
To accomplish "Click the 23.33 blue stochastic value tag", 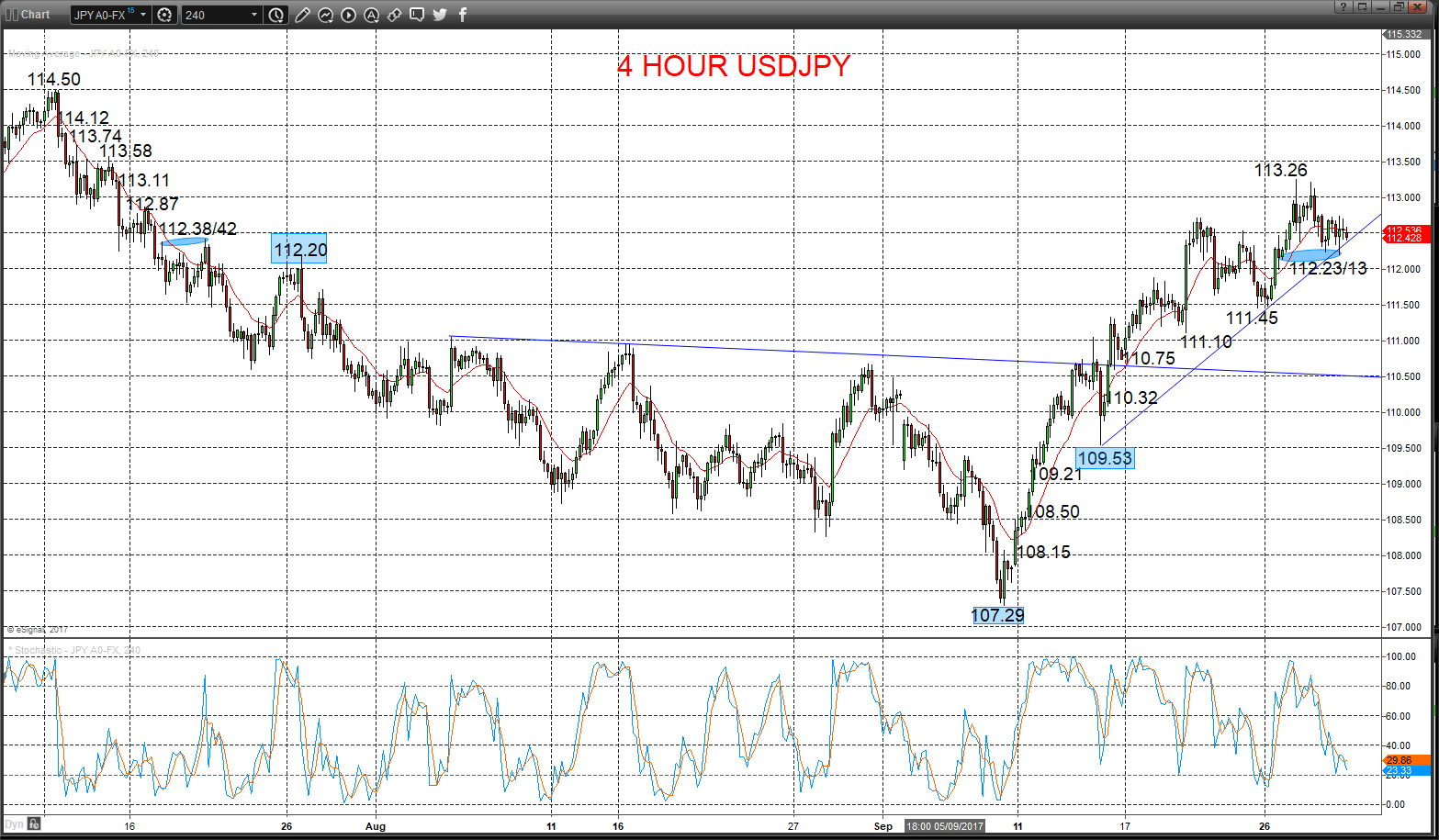I will 1405,771.
